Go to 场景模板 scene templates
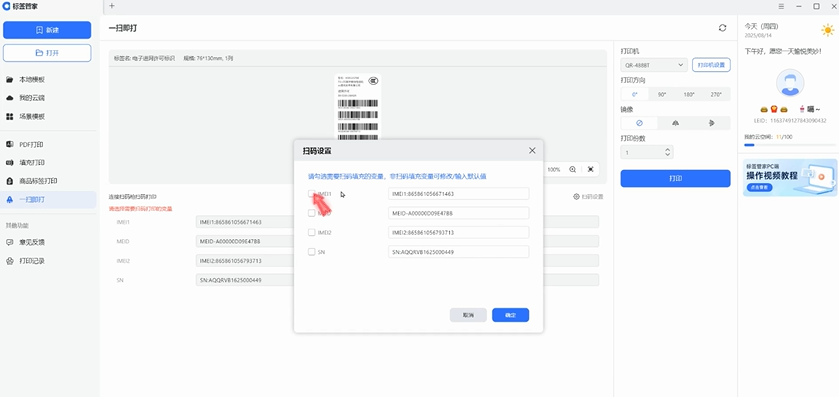The width and height of the screenshot is (839, 397). pos(32,116)
